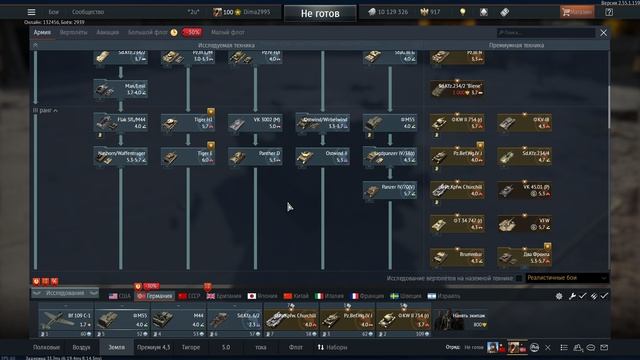Click the wrench repair icon
Image resolution: width=640 pixels, height=360 pixels.
[572, 296]
